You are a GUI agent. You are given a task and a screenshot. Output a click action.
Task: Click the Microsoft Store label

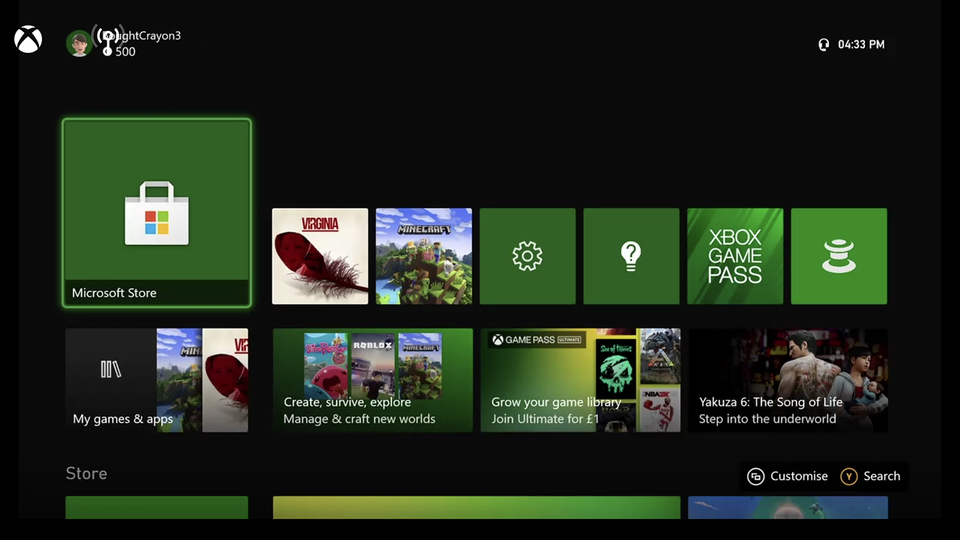[x=114, y=293]
